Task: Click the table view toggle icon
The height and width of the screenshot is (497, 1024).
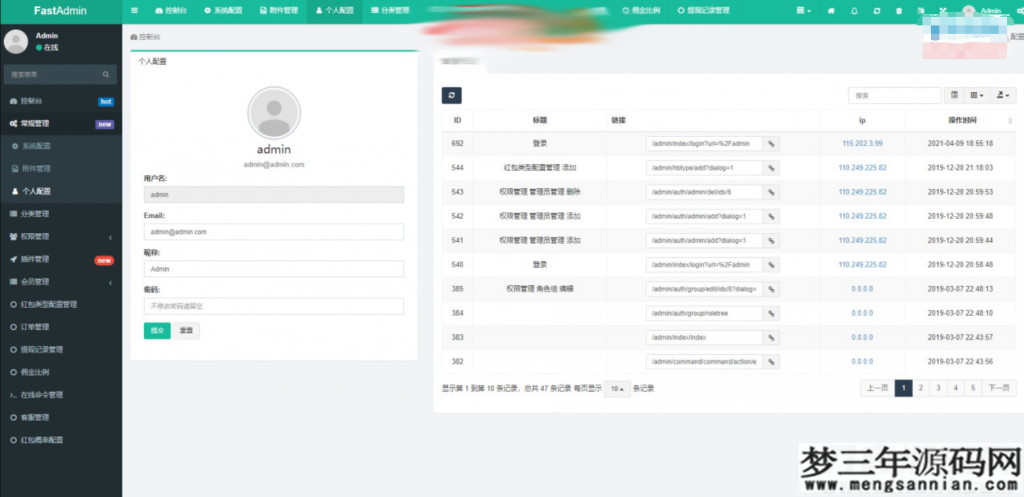Action: [954, 95]
